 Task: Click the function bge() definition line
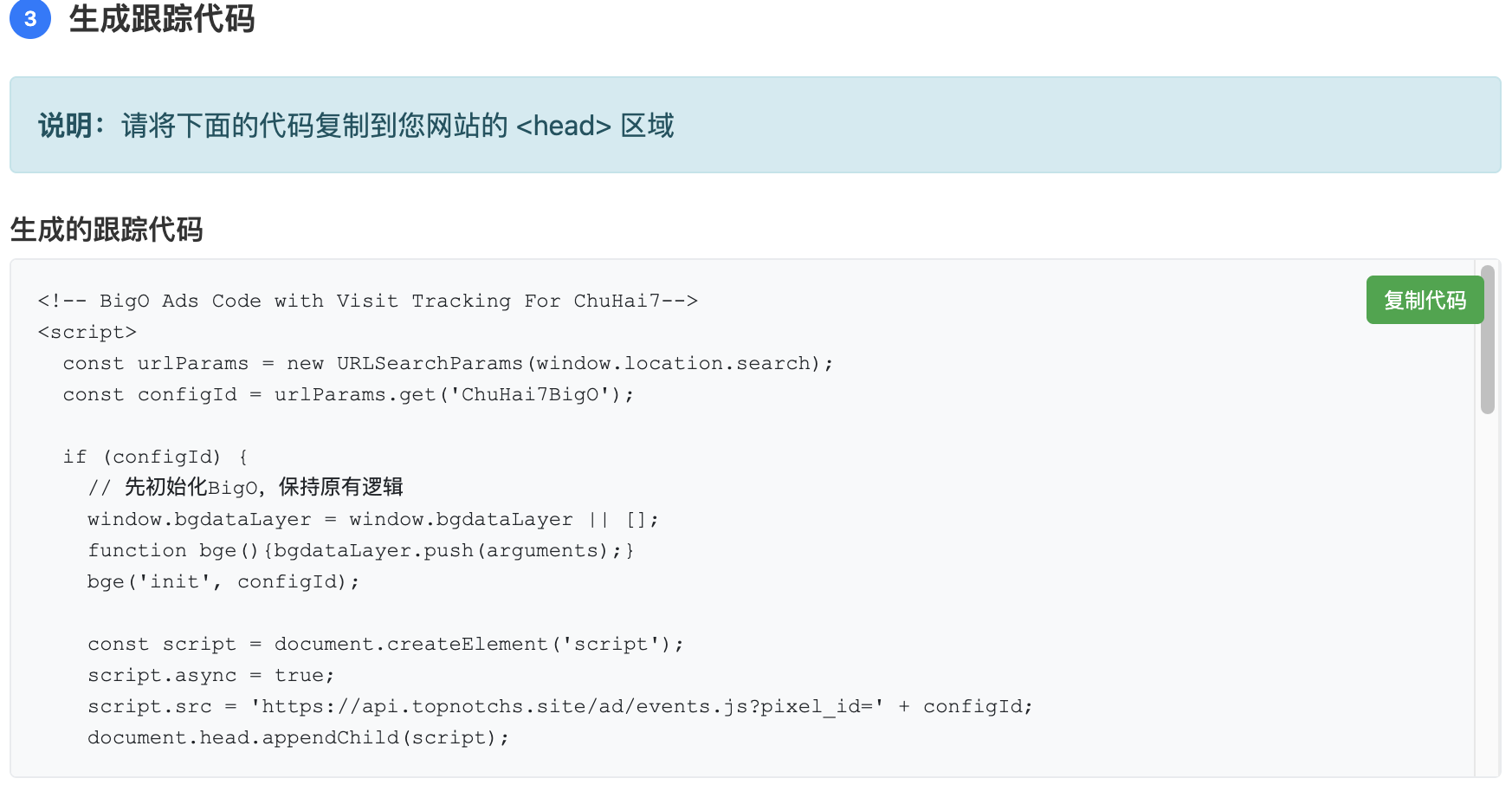tap(360, 550)
